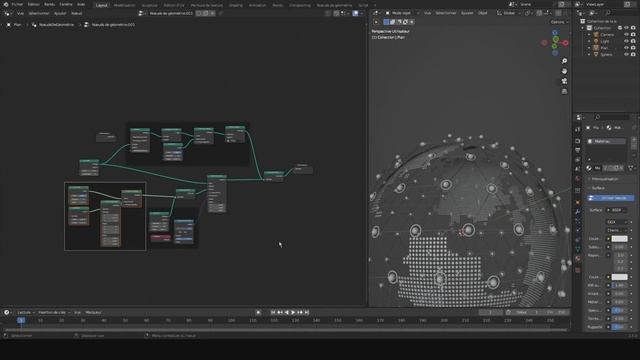Open the Aide menu
The image size is (640, 360).
click(x=81, y=4)
